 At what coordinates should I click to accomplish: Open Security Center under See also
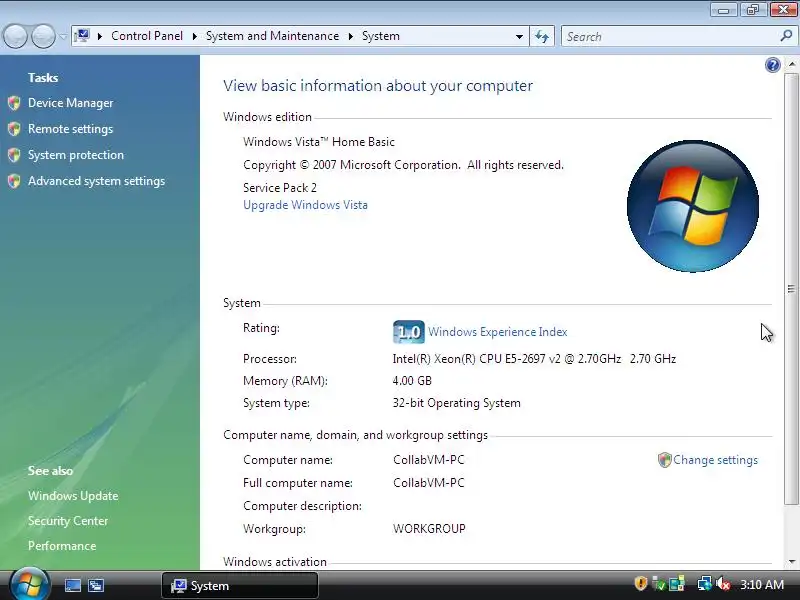[68, 521]
